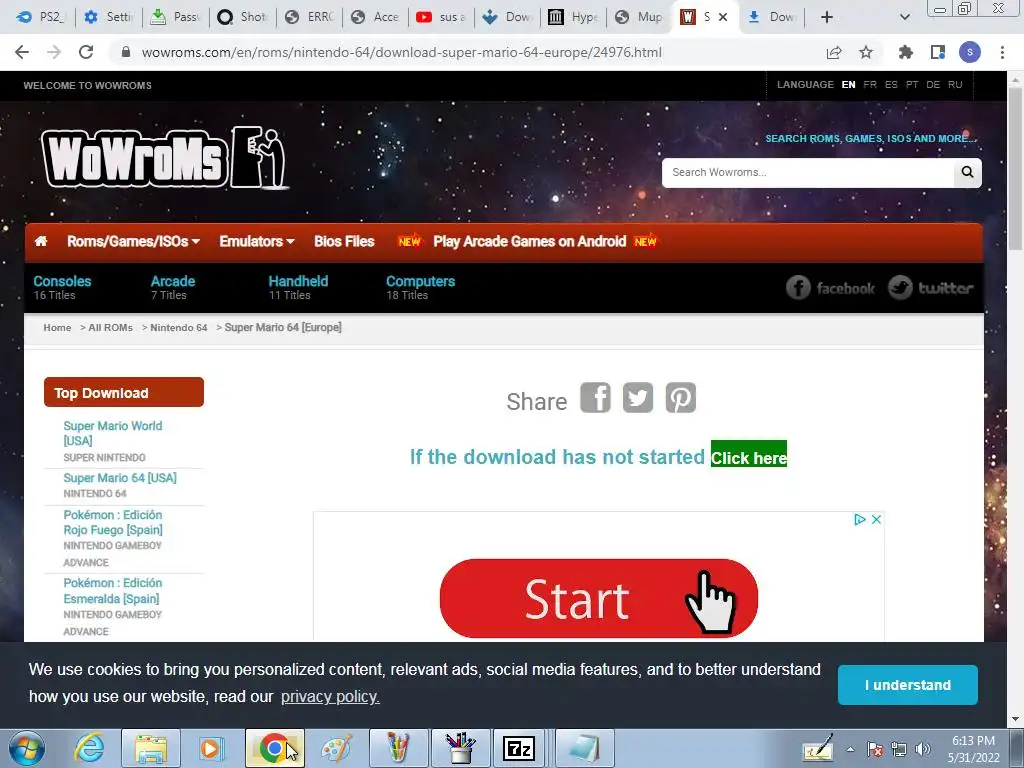The height and width of the screenshot is (768, 1024).
Task: Click the AdChoices triangle icon
Action: [859, 519]
